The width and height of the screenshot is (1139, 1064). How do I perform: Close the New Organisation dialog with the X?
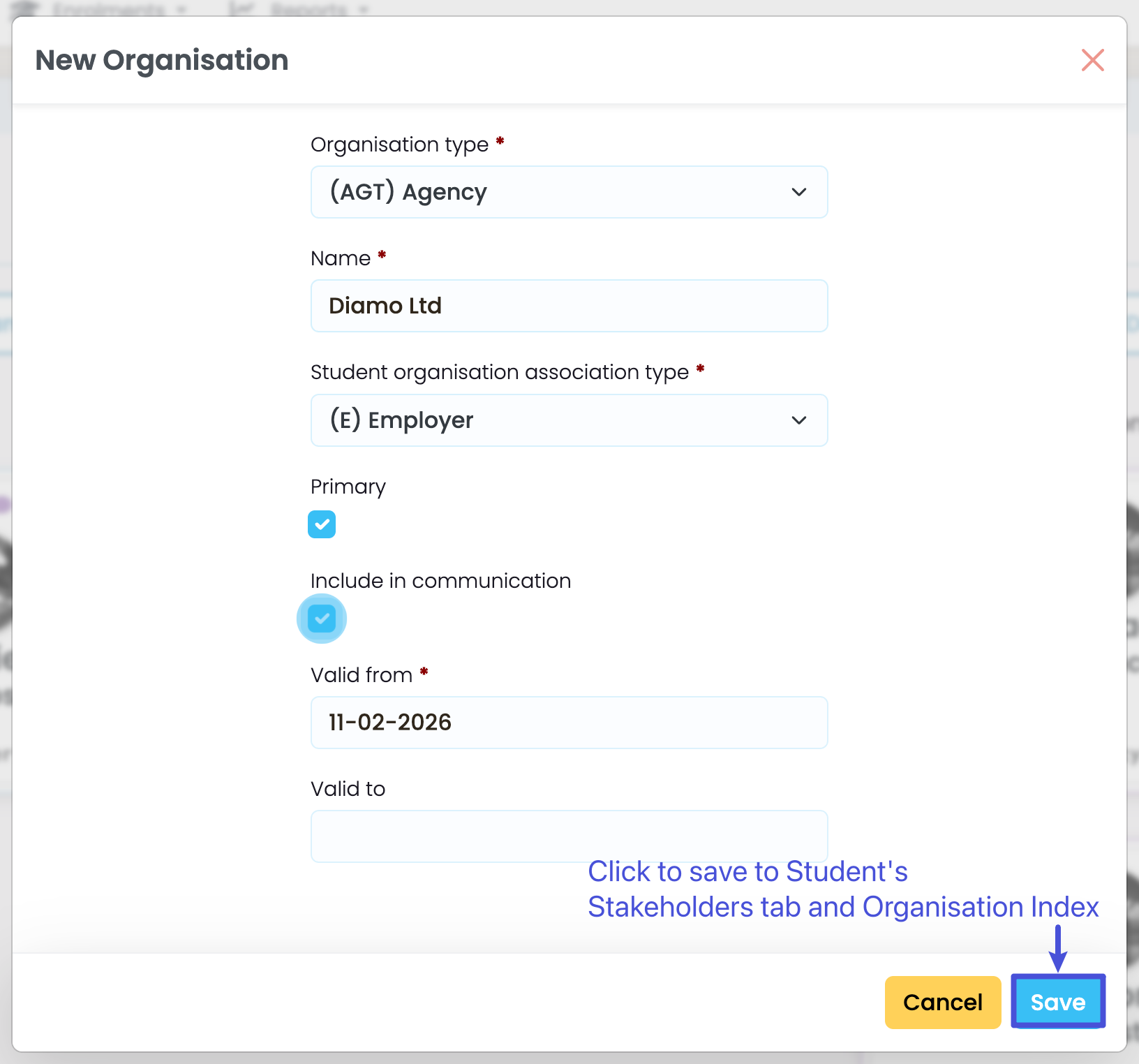coord(1092,60)
